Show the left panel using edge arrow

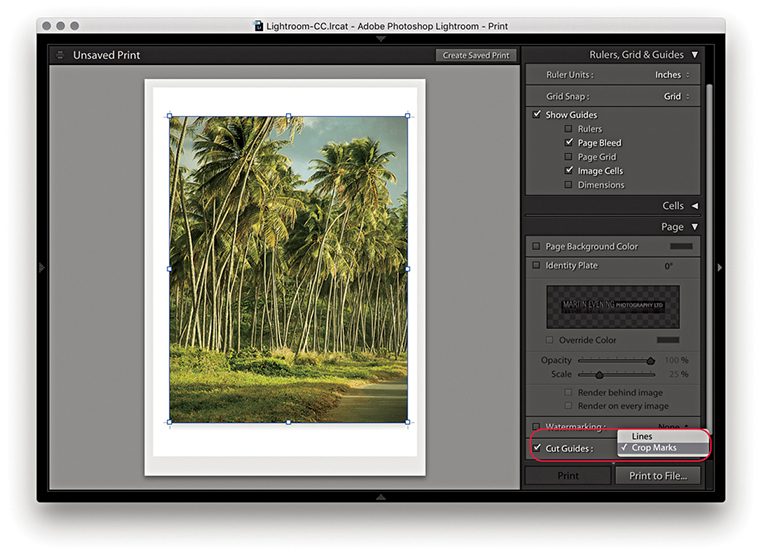[41, 267]
